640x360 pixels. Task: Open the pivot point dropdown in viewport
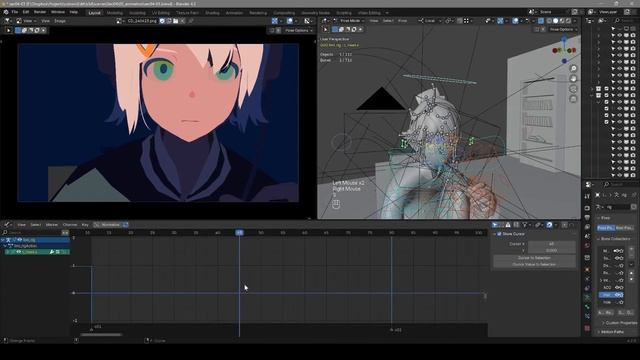[x=449, y=20]
